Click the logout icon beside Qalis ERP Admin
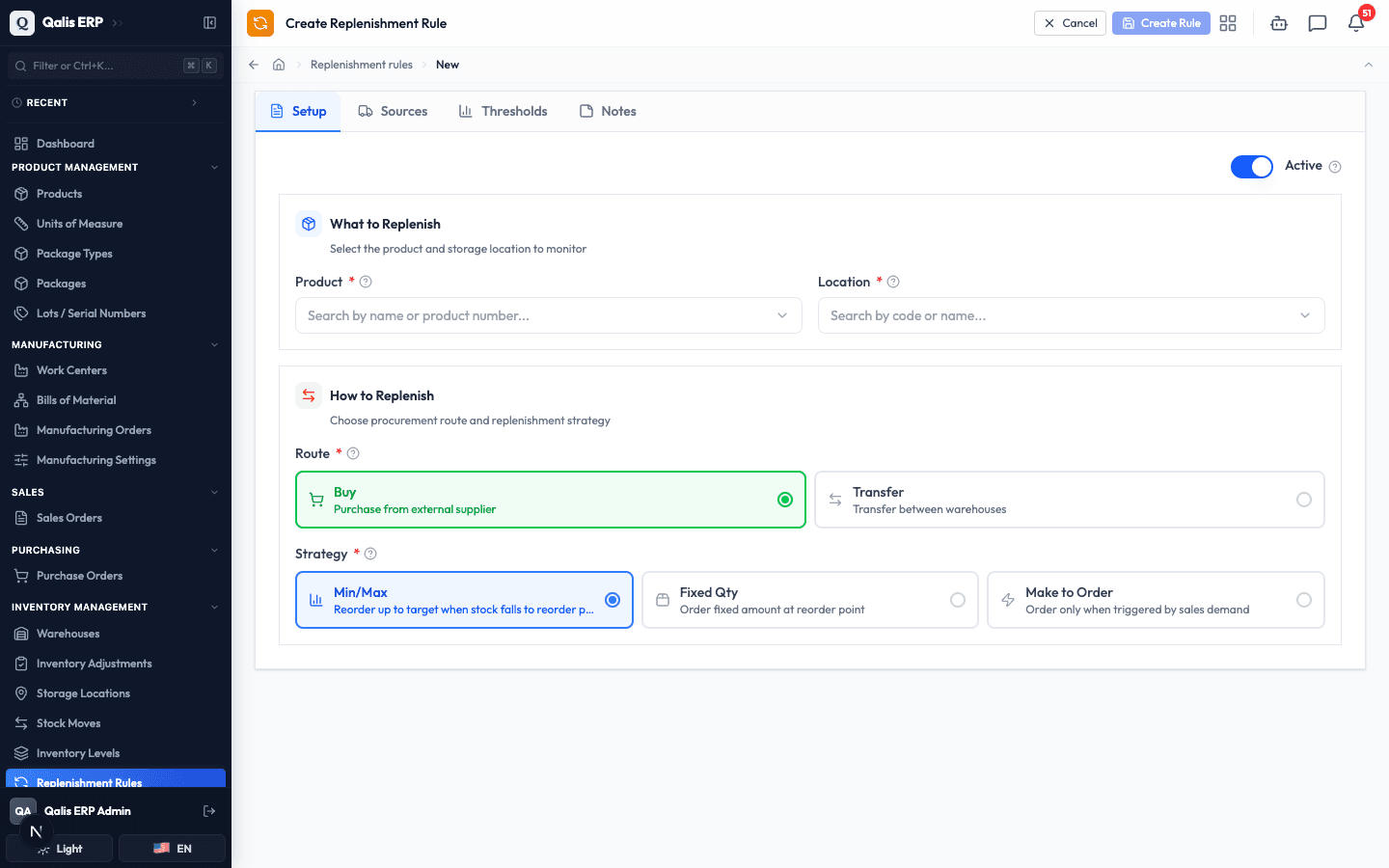This screenshot has height=868, width=1389. point(209,811)
